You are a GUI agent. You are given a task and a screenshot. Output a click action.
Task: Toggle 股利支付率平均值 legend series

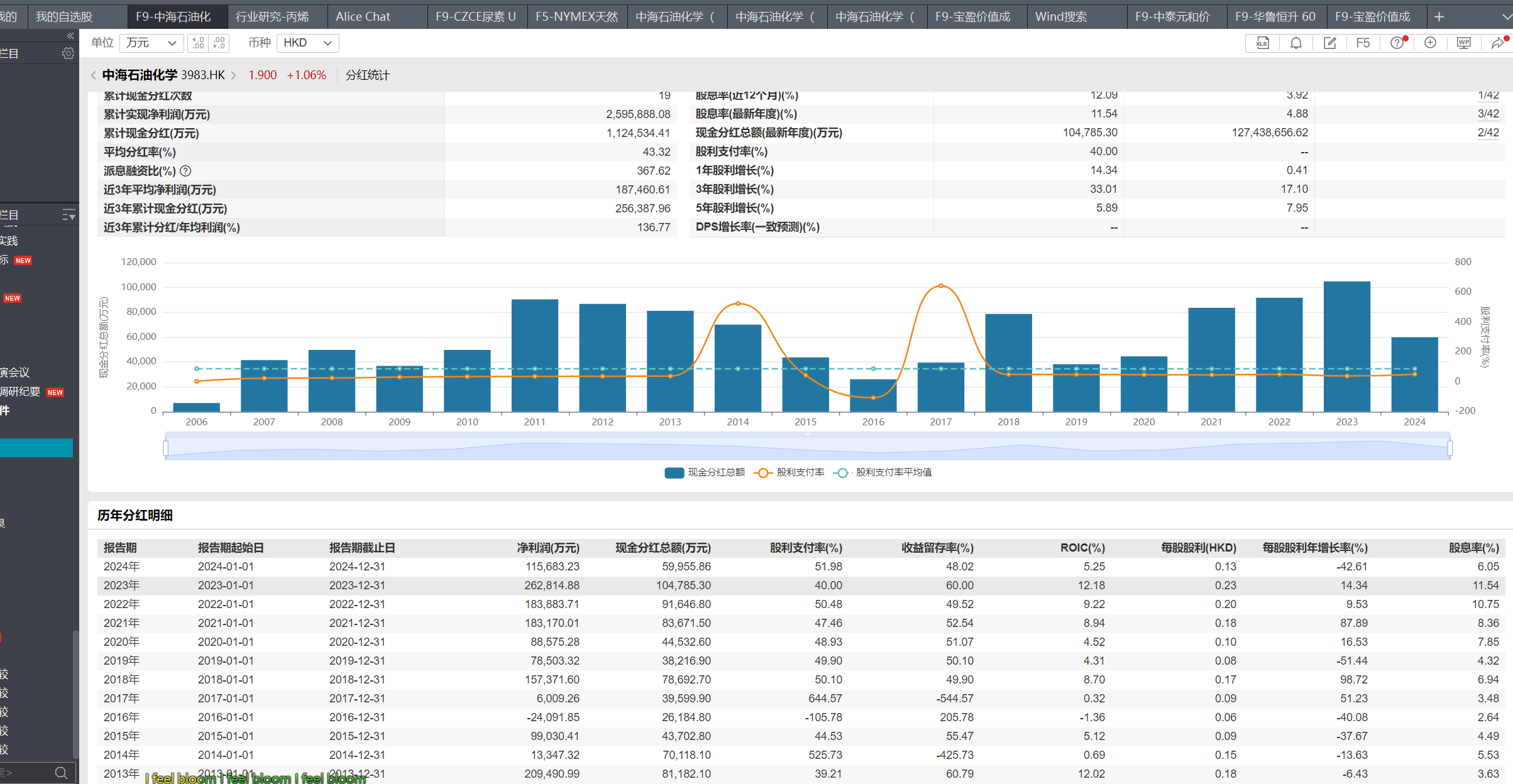pos(883,472)
